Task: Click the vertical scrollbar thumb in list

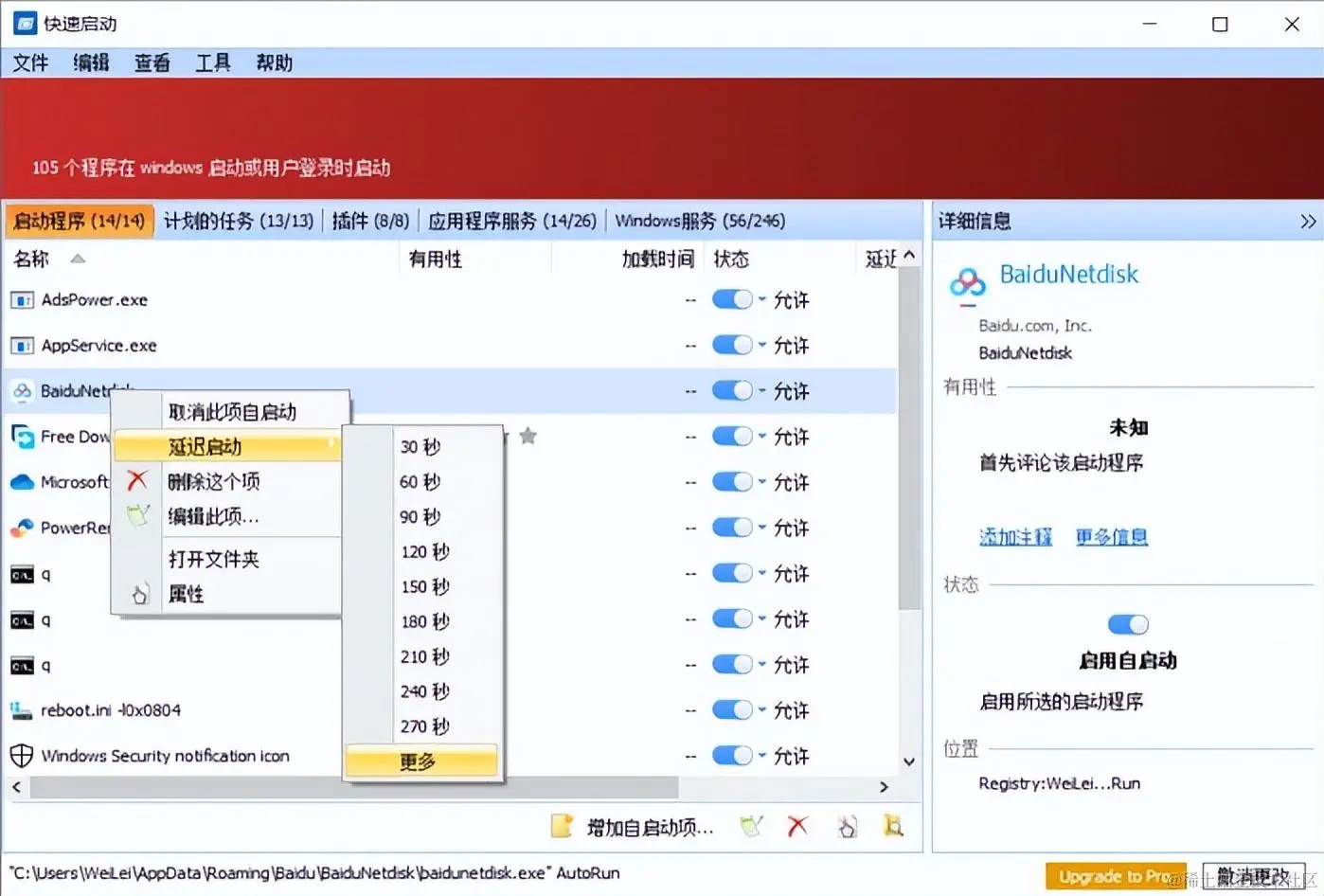Action: coord(908,437)
